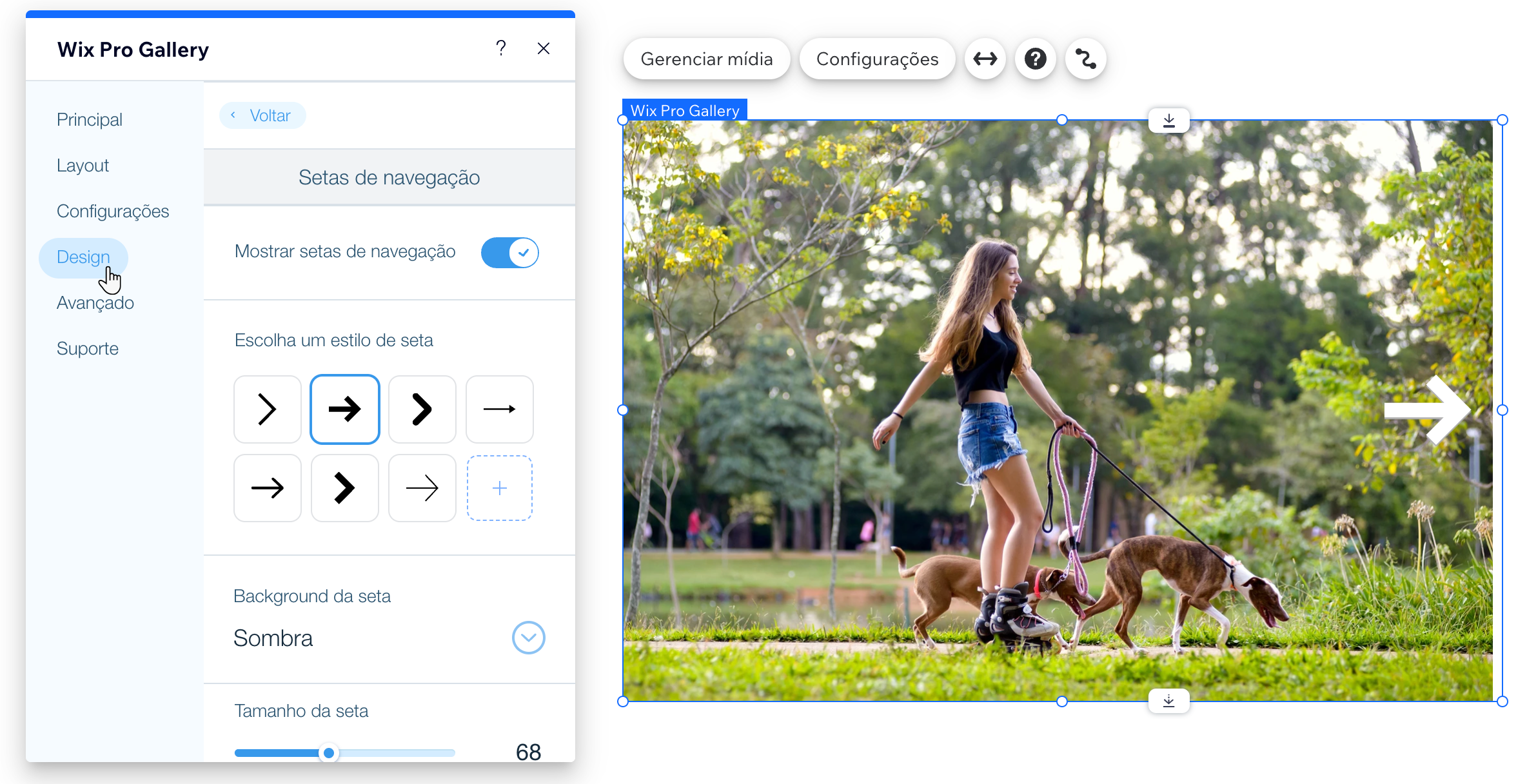
Task: Click the Tamanho da seta slider handle
Action: click(x=329, y=752)
